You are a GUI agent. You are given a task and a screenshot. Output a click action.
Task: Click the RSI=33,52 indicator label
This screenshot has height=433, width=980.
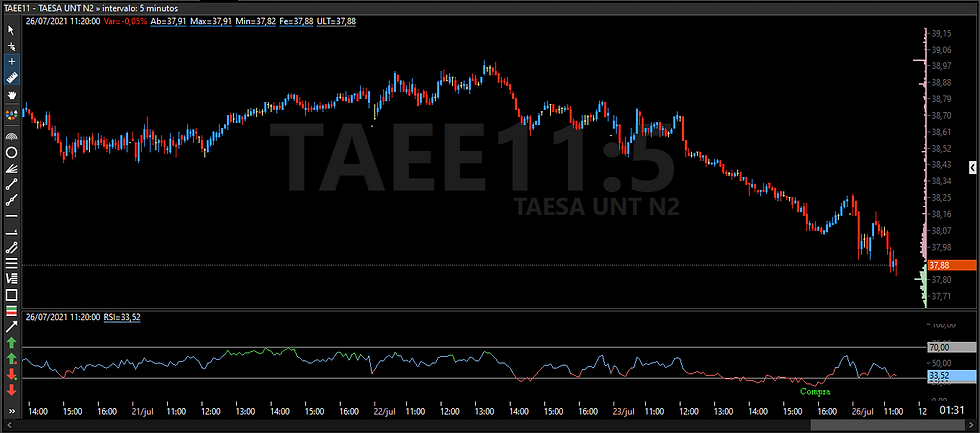pos(122,317)
